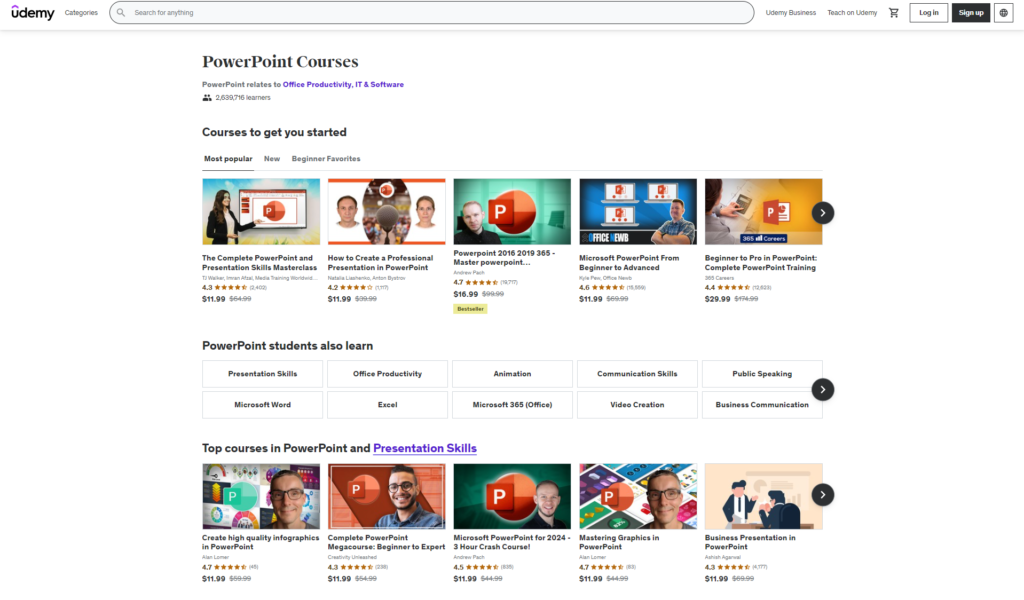Select the Excel topic button

(x=387, y=404)
